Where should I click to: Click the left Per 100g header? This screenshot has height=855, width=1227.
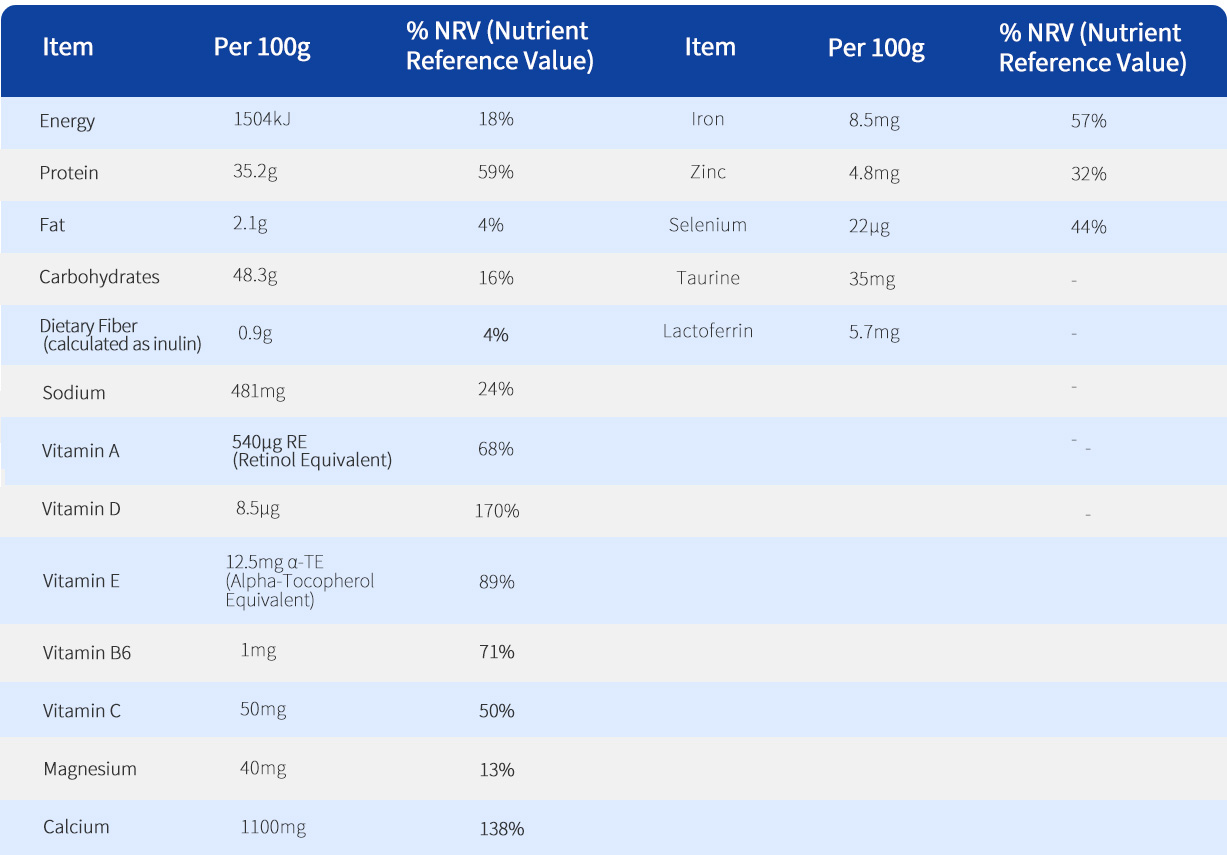(262, 48)
